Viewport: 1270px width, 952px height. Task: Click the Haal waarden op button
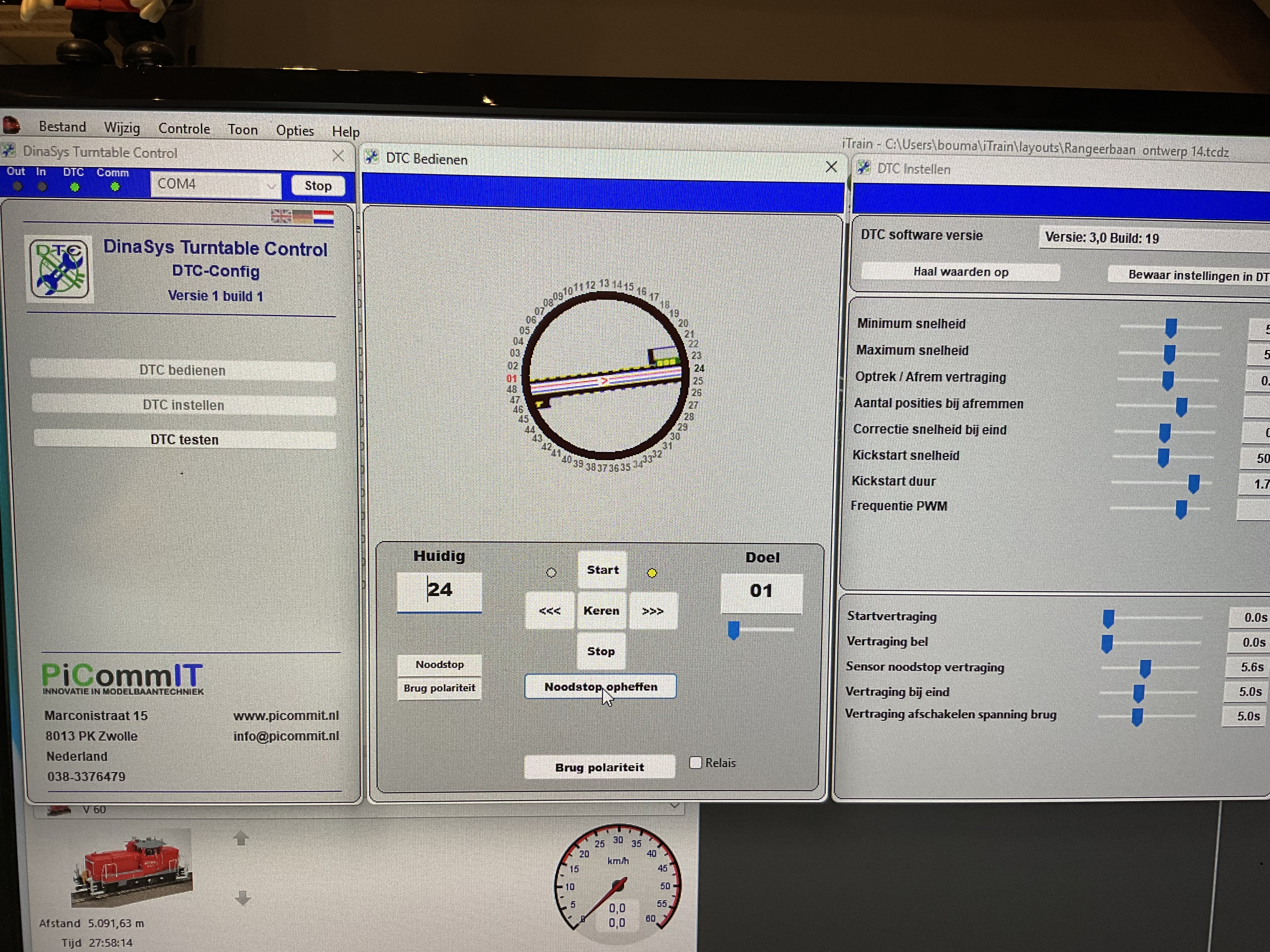[x=961, y=272]
